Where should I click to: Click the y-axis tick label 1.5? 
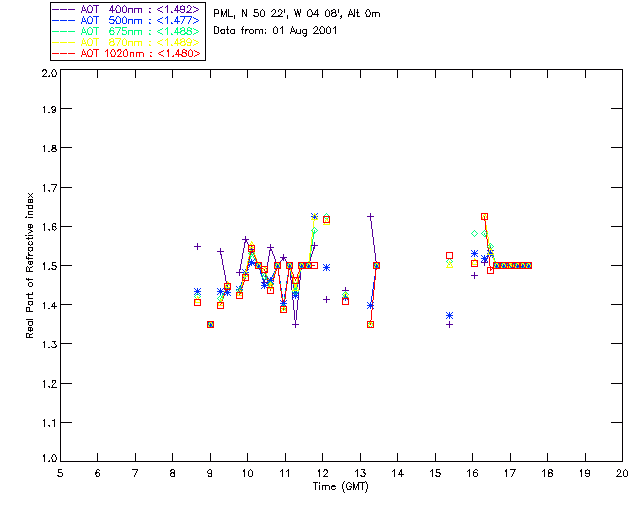tap(49, 266)
